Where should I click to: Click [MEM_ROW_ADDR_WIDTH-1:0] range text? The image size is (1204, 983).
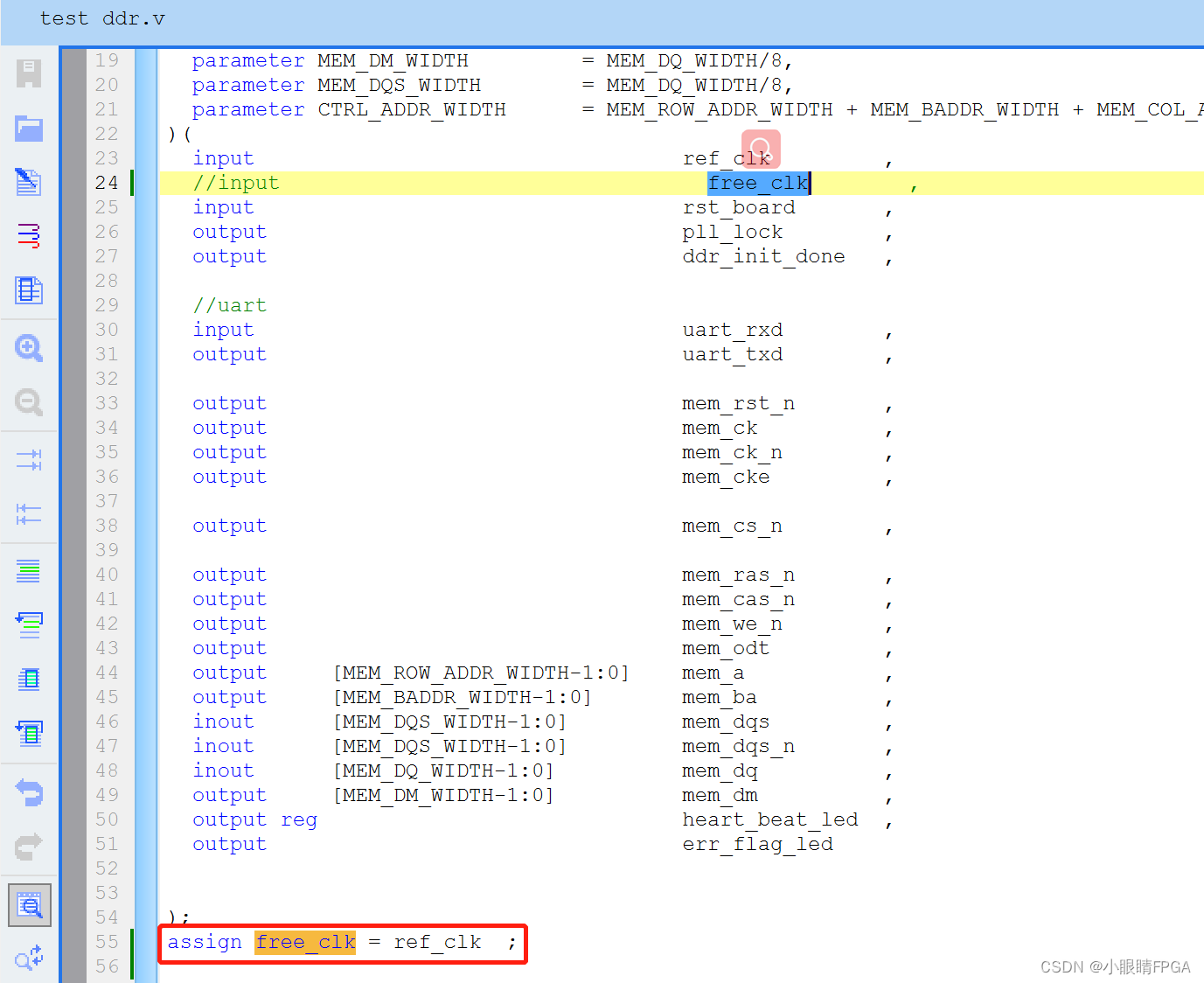coord(481,673)
